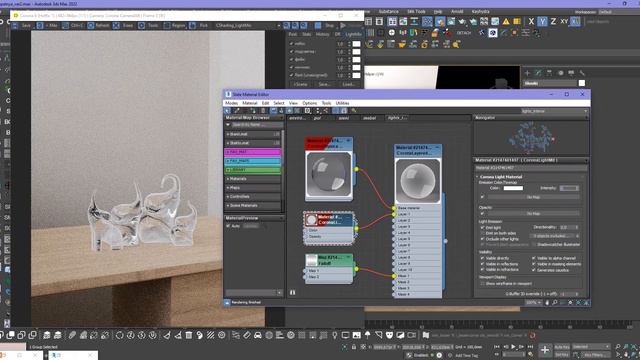Select red-header material node thumbnail
Viewport: 640px width, 360px height.
(329, 174)
